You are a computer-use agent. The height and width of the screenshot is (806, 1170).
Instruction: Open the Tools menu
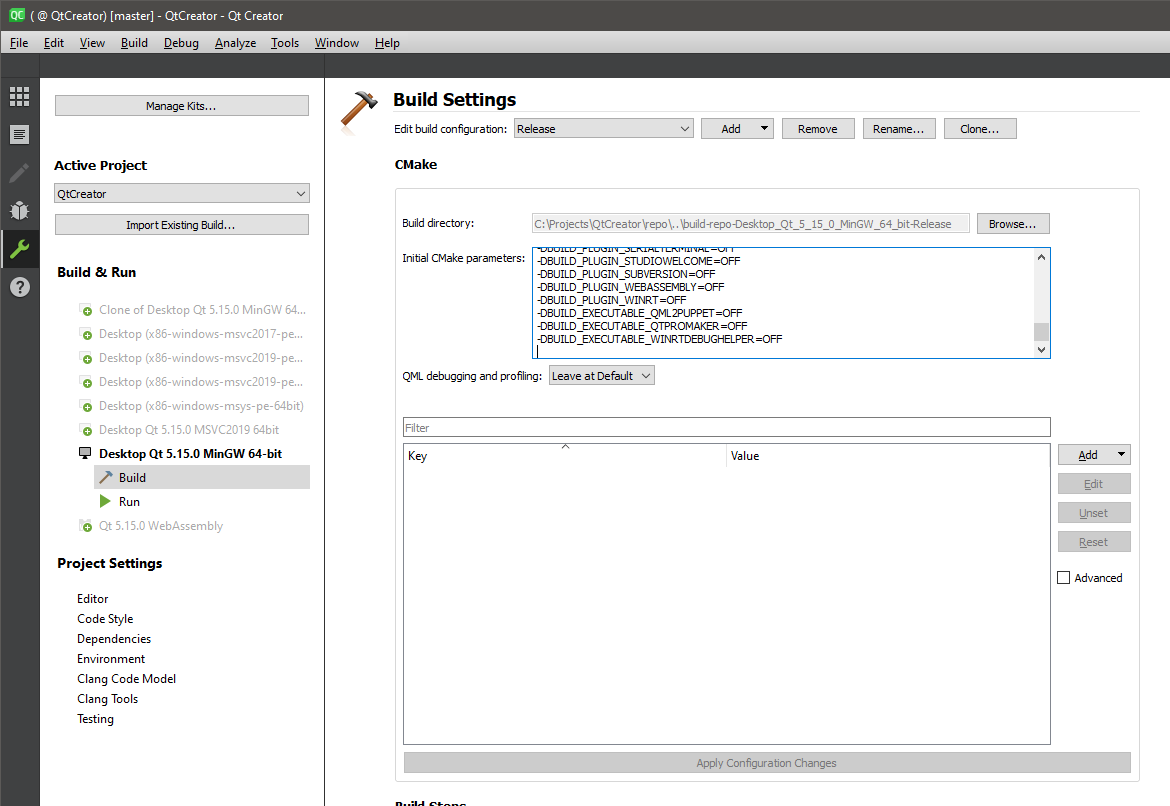[285, 43]
